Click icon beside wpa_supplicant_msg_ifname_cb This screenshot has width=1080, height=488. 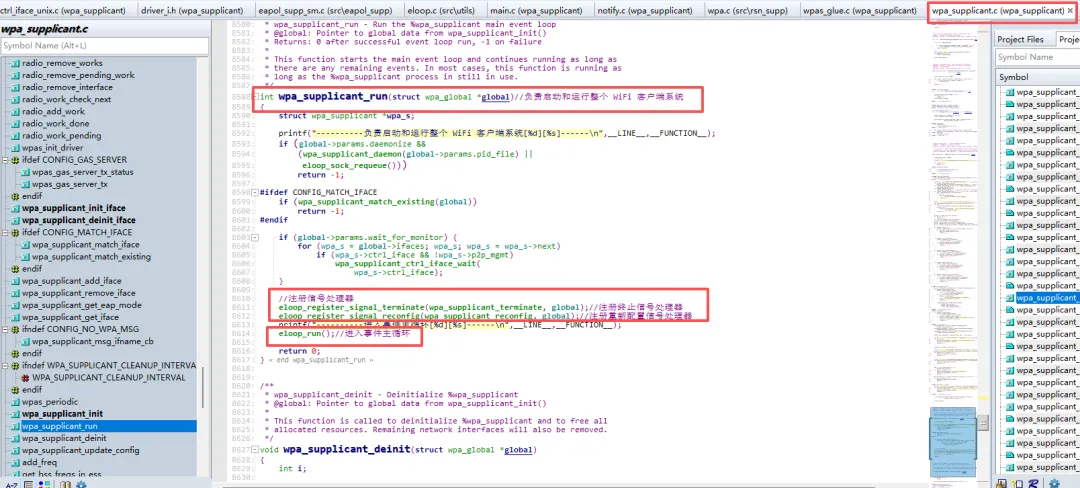click(x=25, y=341)
